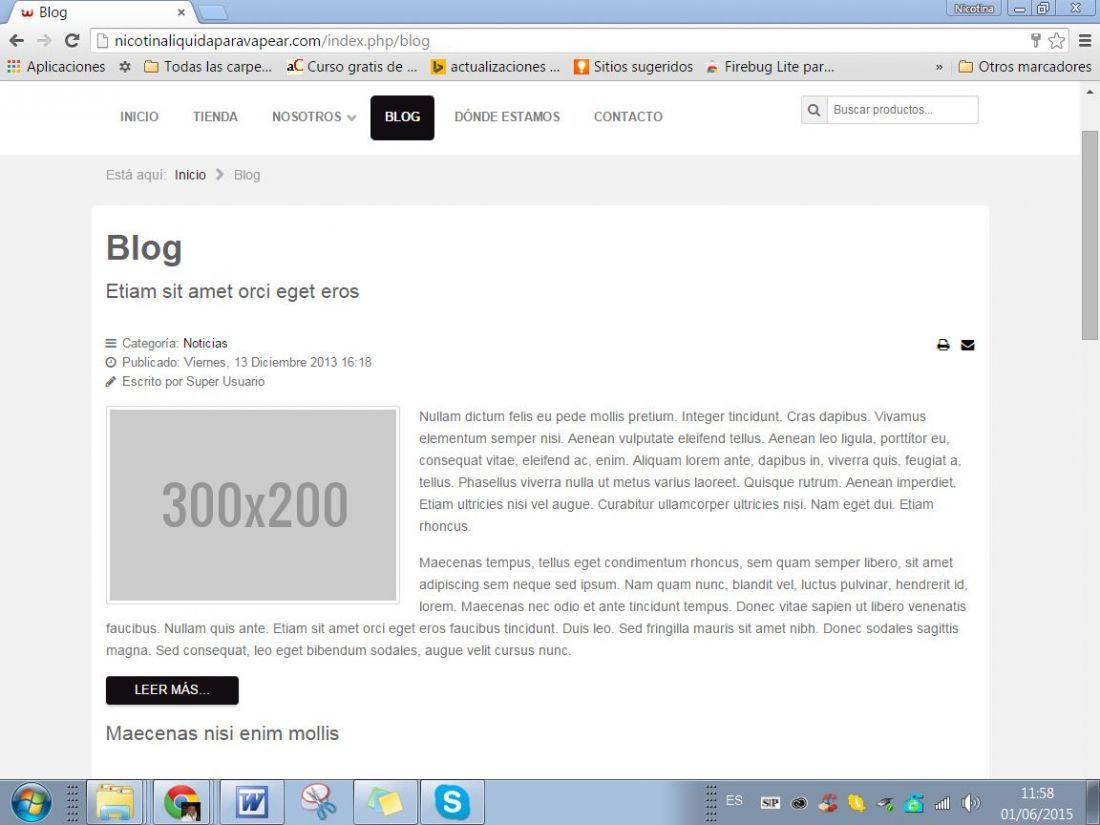
Task: Click the 'Publicado: Viernes, 13 Diciembre 2013 16:18' text
Action: [x=247, y=363]
